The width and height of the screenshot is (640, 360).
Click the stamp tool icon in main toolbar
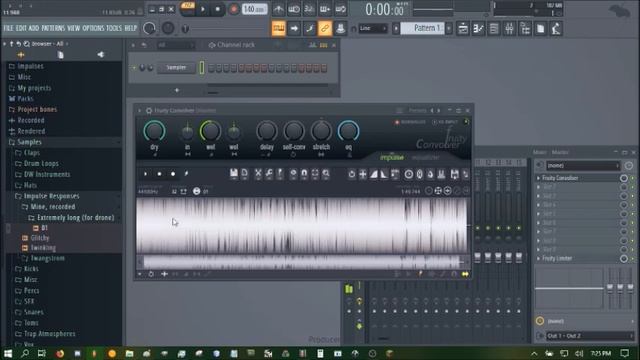pyautogui.click(x=340, y=29)
